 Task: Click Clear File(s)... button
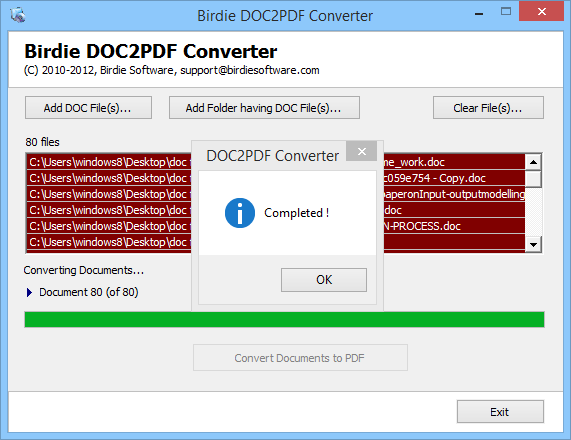click(488, 108)
